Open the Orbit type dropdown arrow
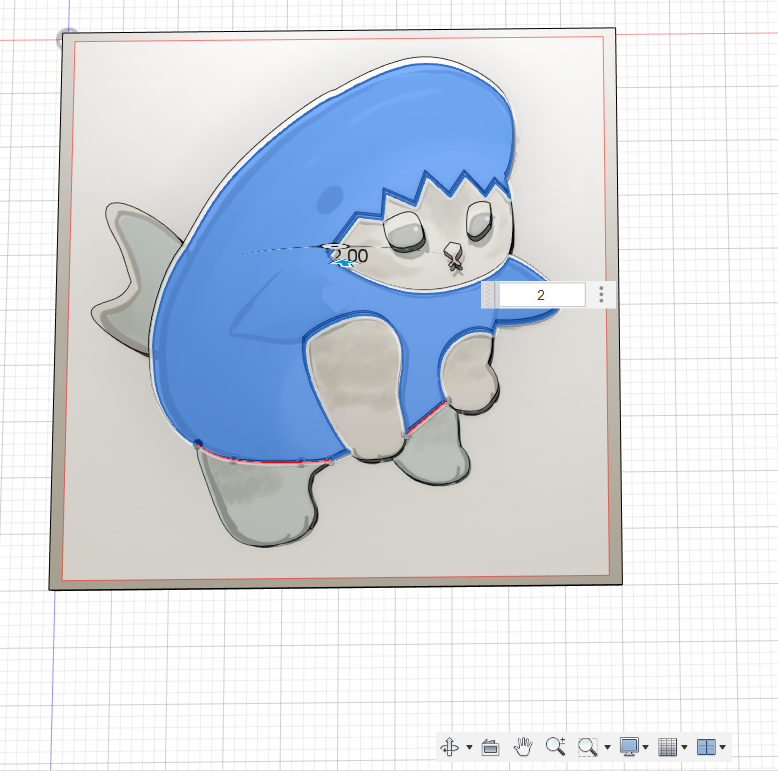The image size is (778, 771). (x=469, y=747)
